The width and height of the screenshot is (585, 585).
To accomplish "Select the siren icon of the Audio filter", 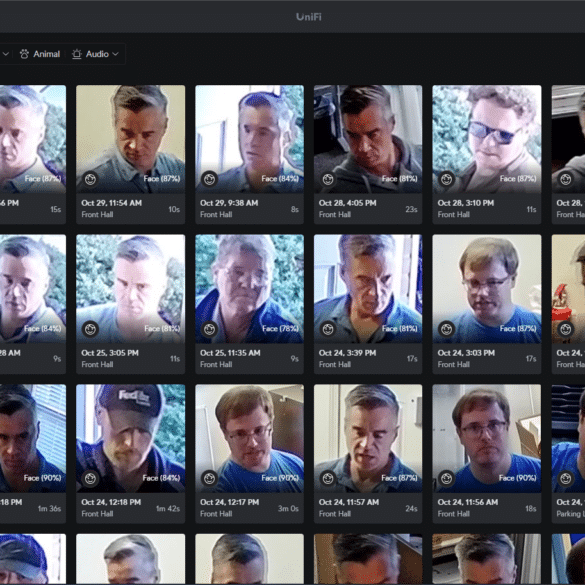I will 76,54.
